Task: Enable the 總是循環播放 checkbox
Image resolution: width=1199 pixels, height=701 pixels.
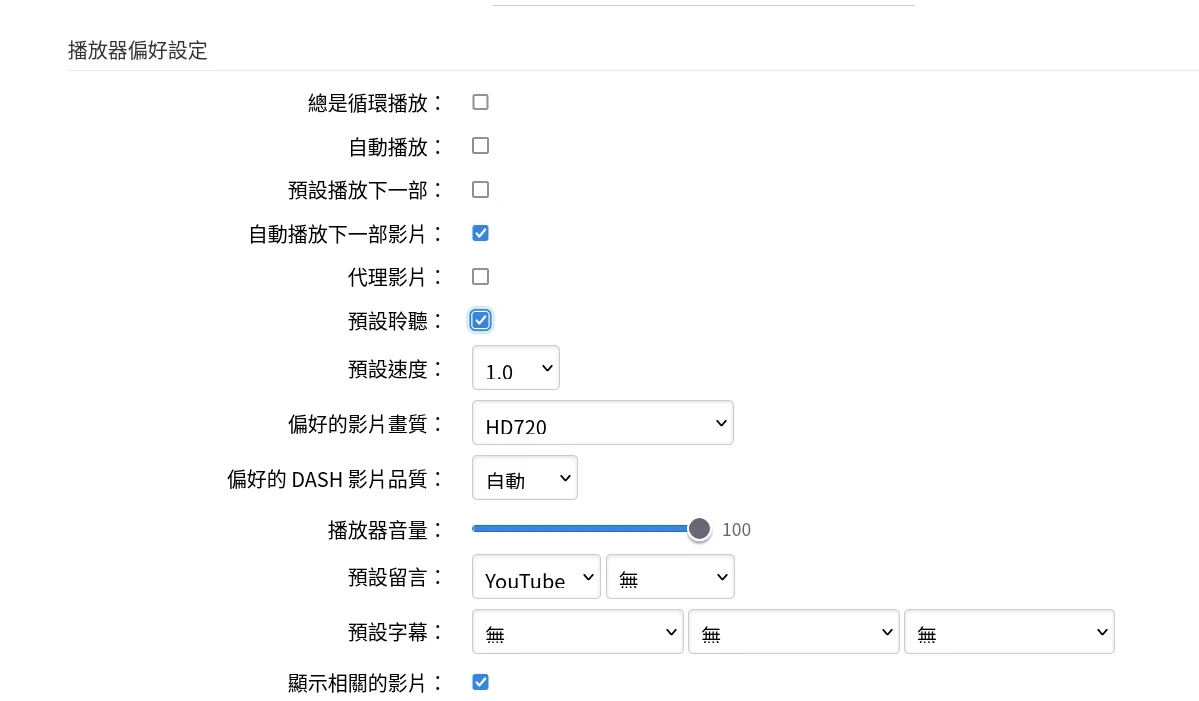Action: tap(480, 102)
